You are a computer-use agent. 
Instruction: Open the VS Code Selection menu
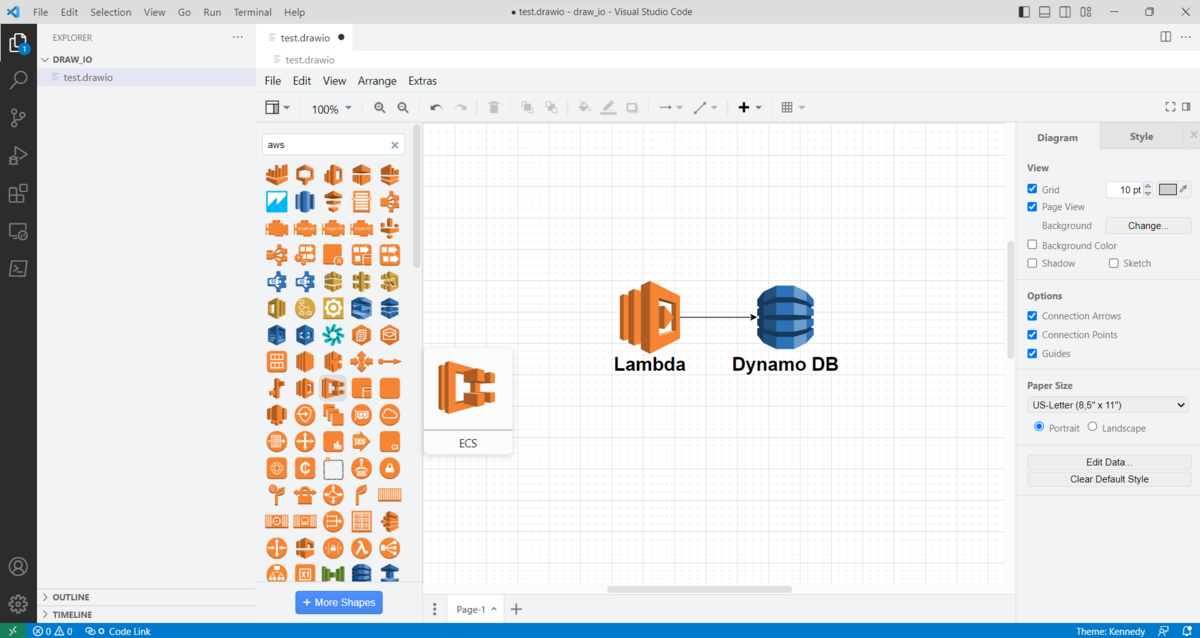coord(111,12)
